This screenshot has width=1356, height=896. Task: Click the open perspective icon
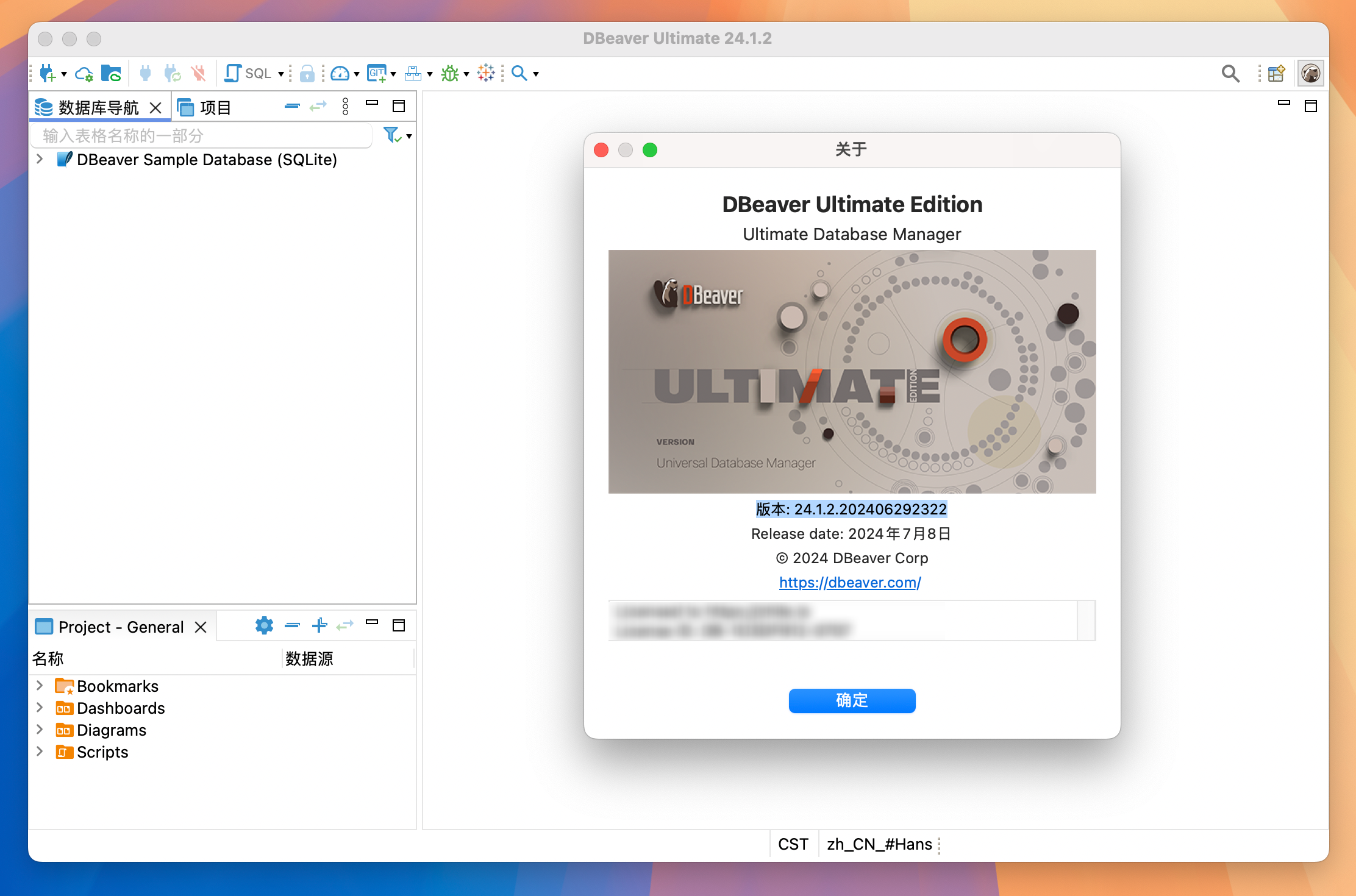[1276, 74]
